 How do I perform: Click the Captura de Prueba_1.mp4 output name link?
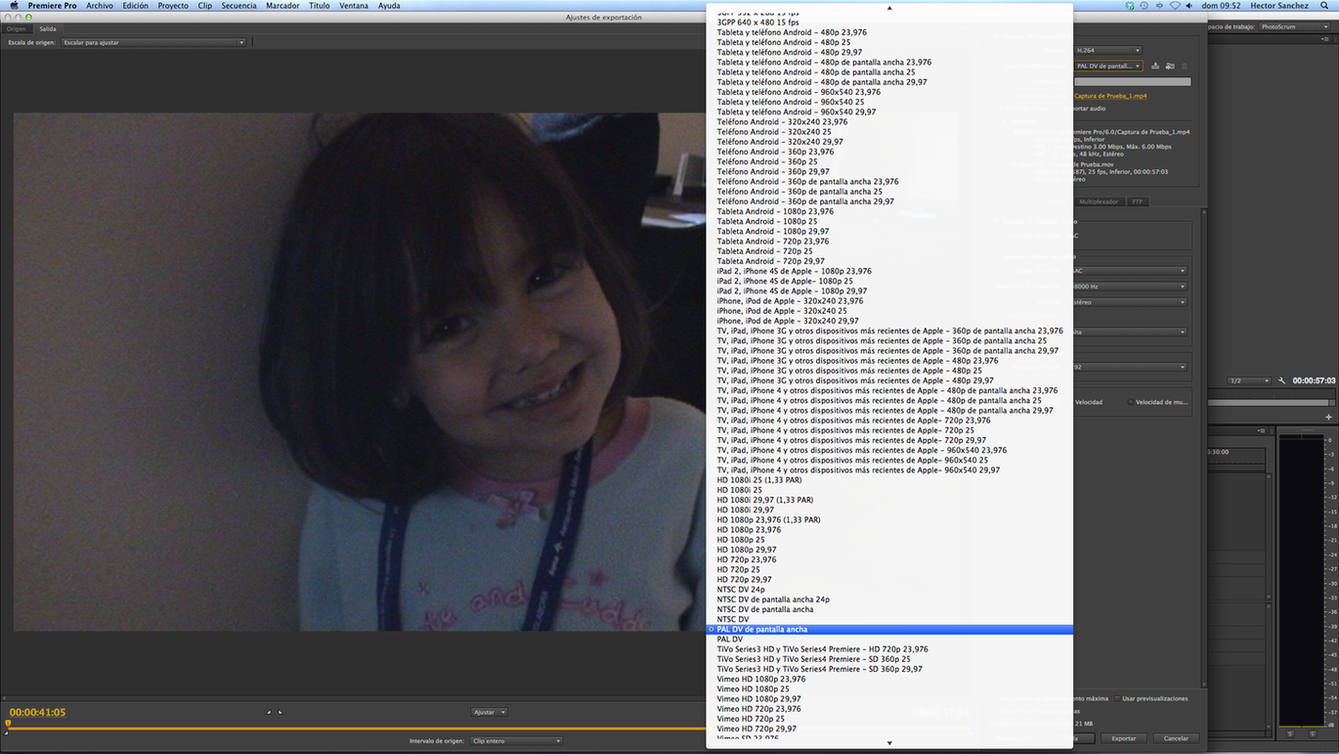(x=1110, y=96)
